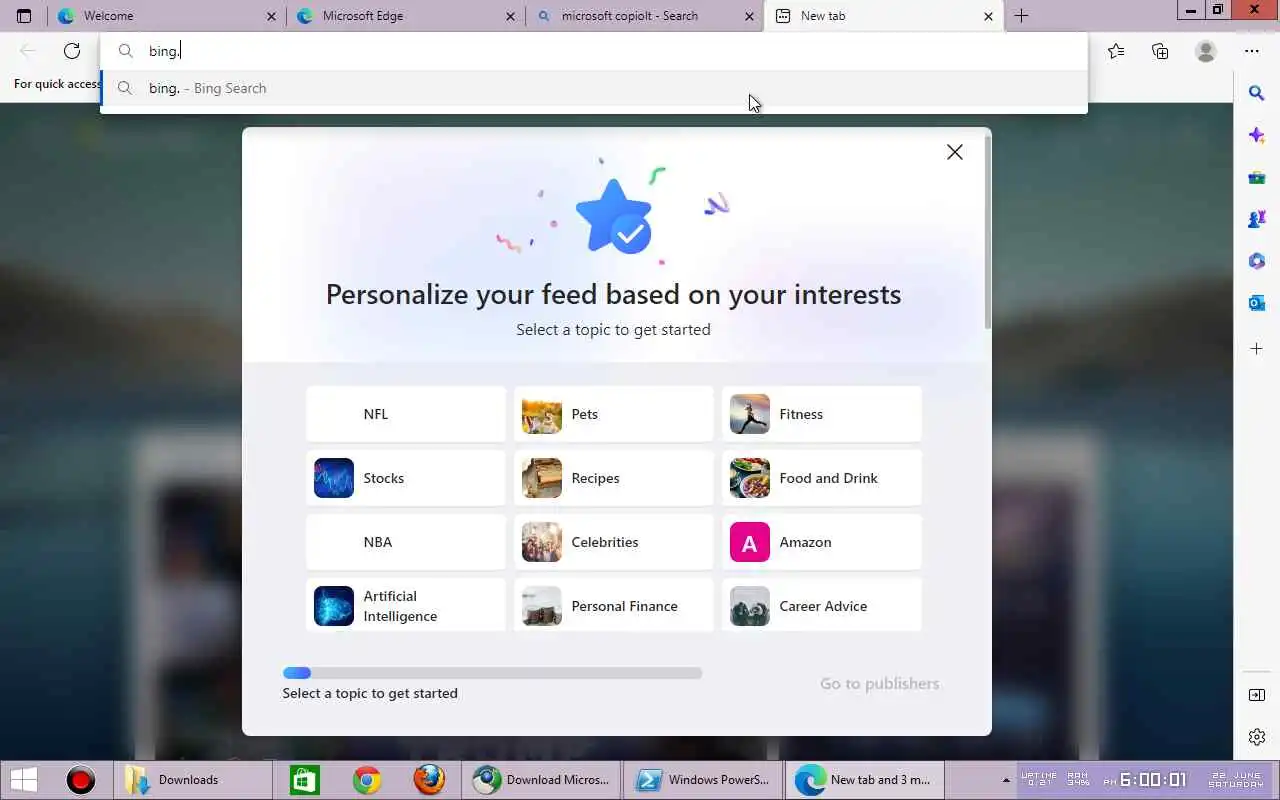Close the microsoft copiolt Search tab
This screenshot has width=1280, height=800.
coord(750,16)
